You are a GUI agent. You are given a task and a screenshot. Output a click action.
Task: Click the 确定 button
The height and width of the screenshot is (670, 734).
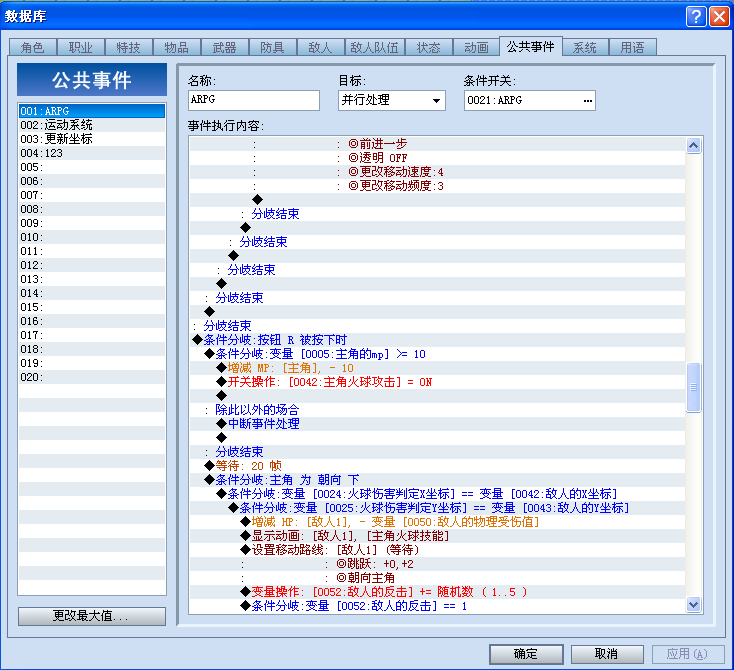(526, 654)
